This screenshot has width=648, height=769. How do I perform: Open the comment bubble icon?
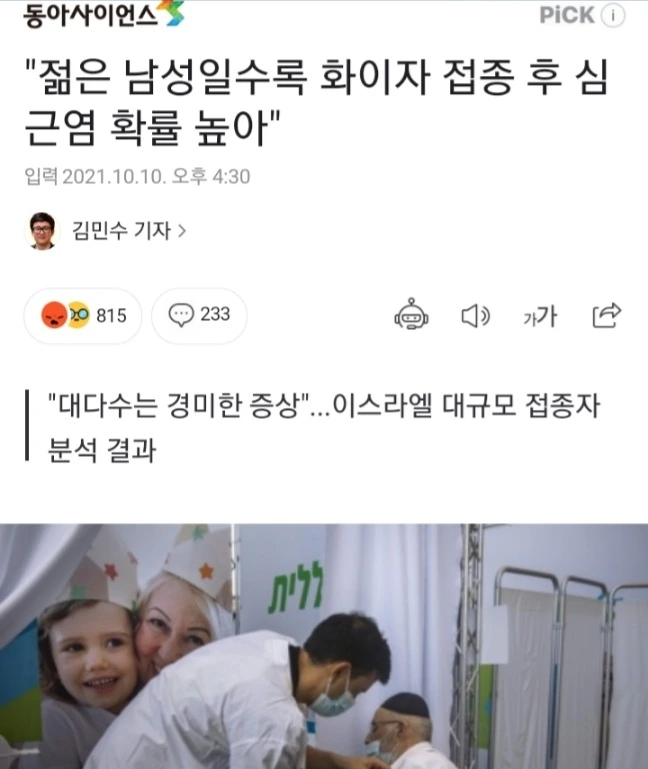181,315
